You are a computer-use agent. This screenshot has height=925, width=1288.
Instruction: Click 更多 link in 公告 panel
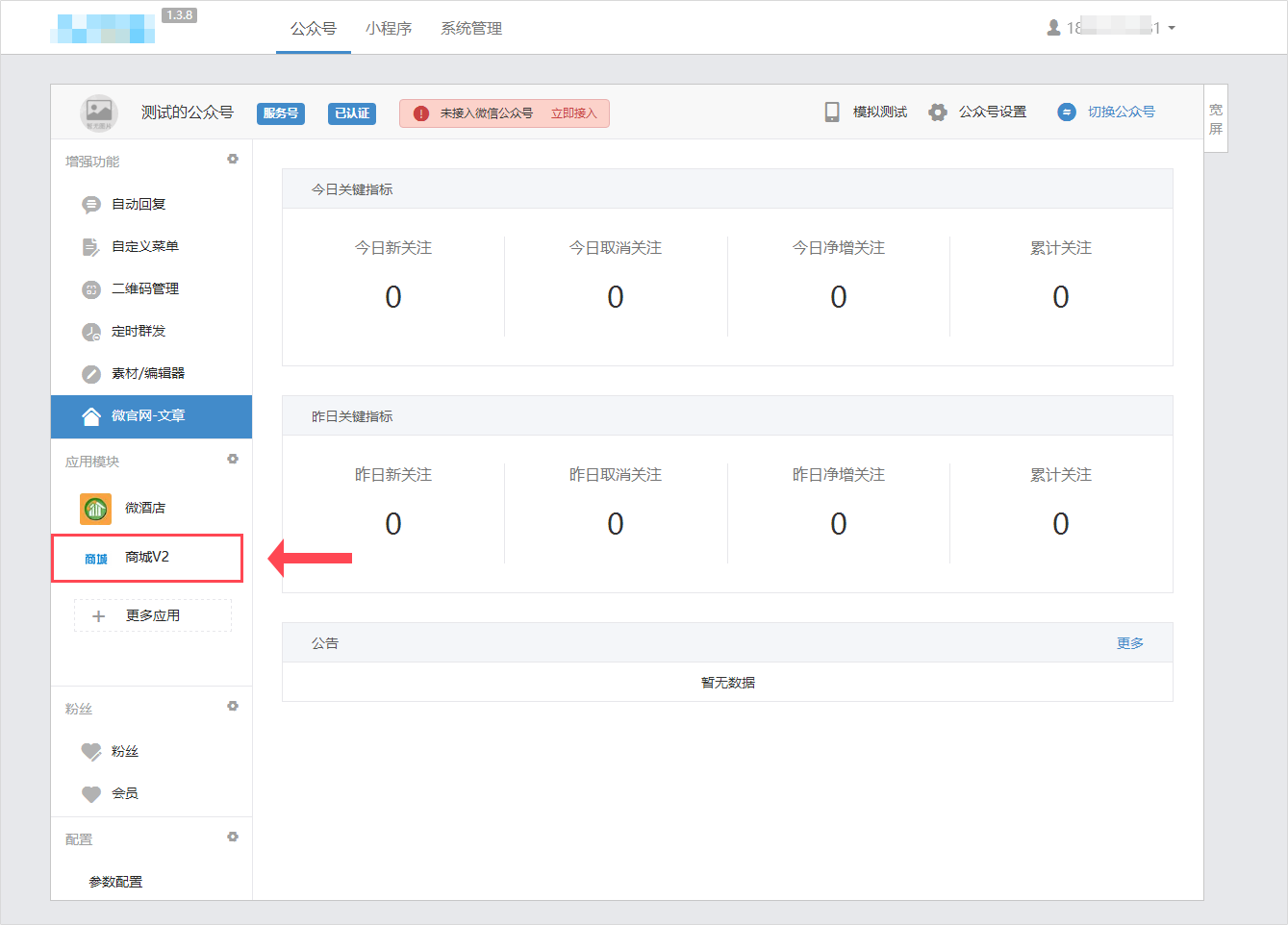(1130, 643)
